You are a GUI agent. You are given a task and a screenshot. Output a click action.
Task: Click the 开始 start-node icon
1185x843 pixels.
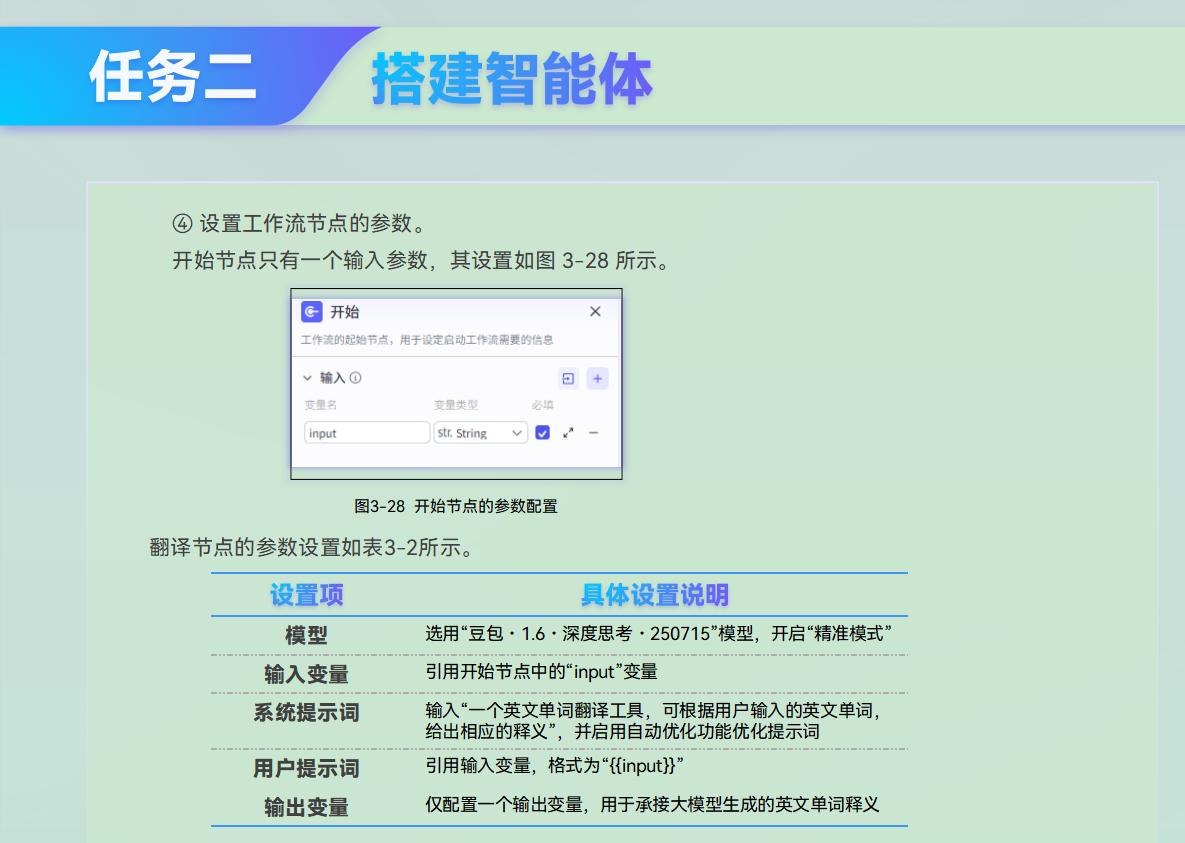tap(311, 311)
